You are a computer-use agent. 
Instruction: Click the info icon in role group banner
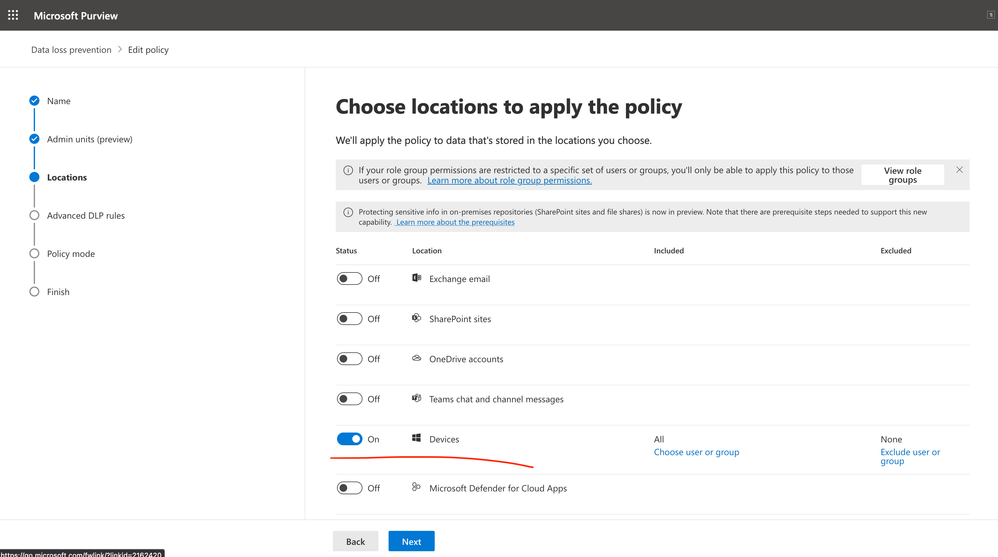click(x=348, y=170)
